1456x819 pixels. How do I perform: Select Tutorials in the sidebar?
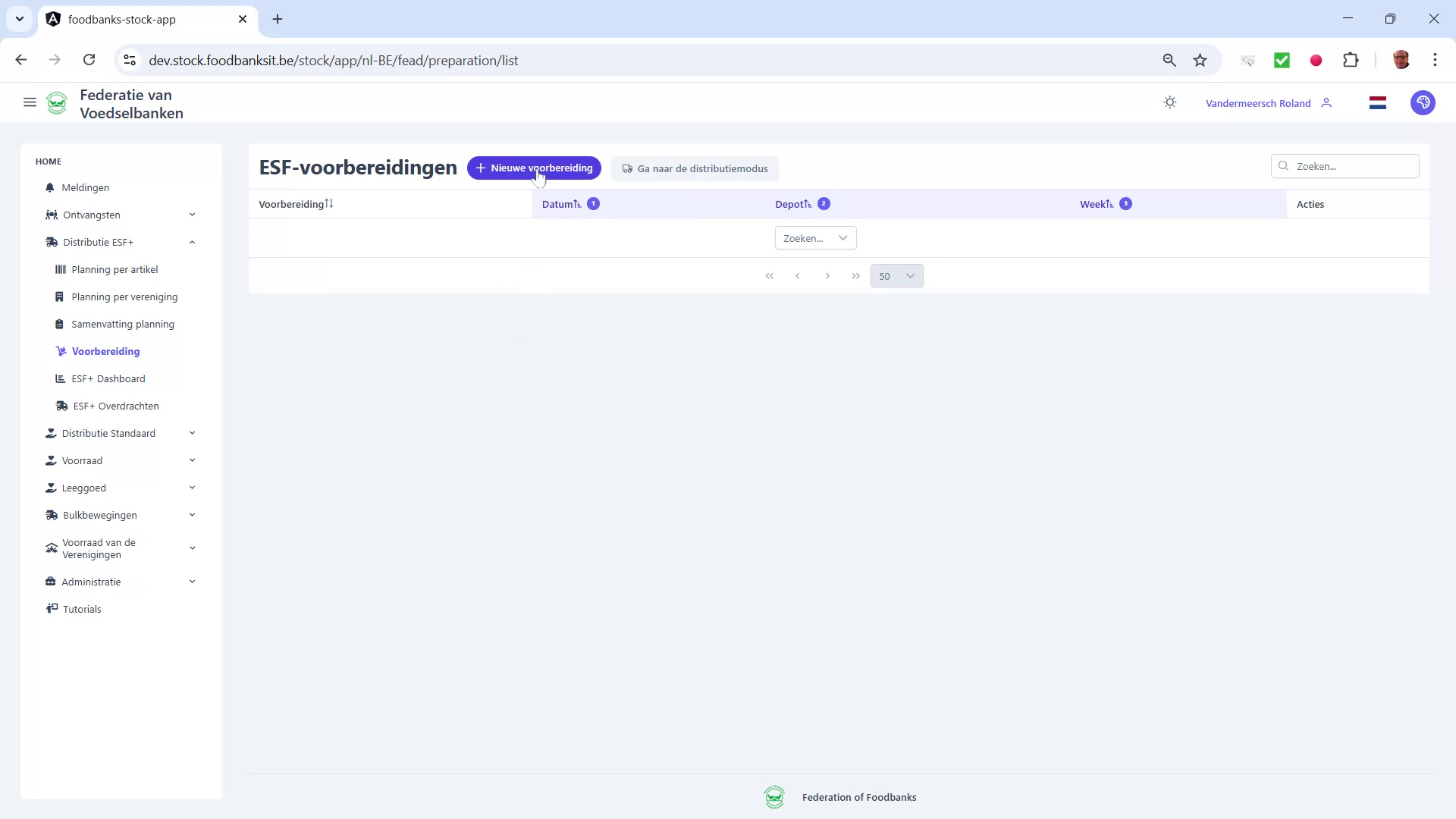coord(81,608)
